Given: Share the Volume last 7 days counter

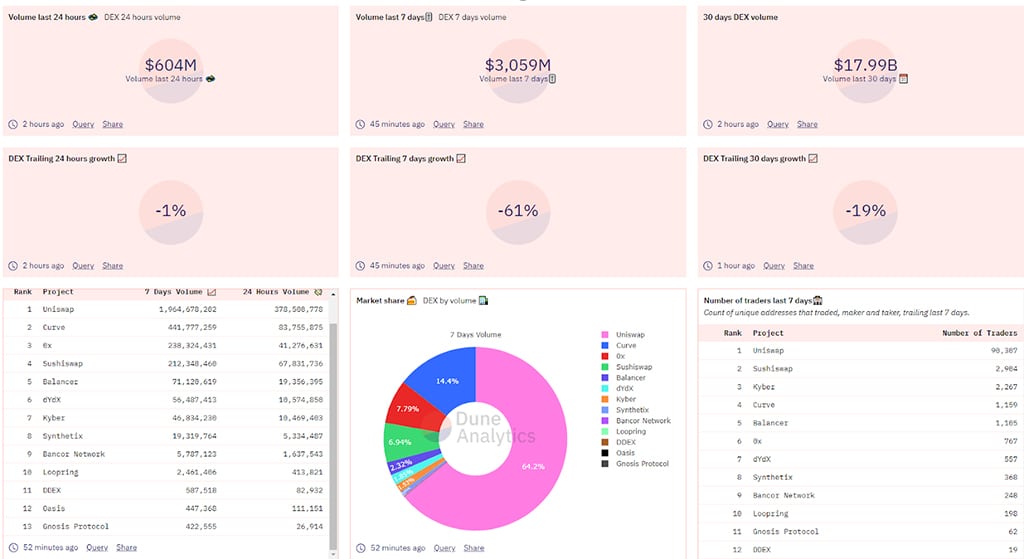Looking at the screenshot, I should (473, 124).
